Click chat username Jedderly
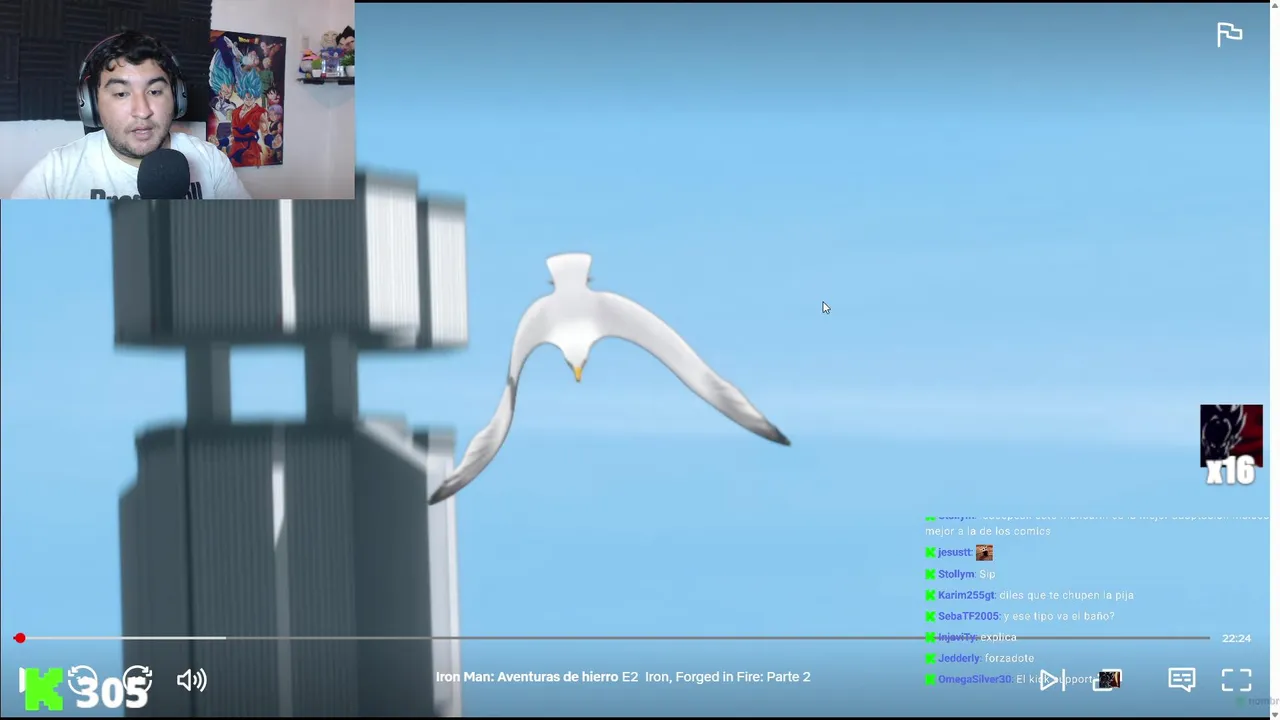The width and height of the screenshot is (1280, 720). pos(960,658)
